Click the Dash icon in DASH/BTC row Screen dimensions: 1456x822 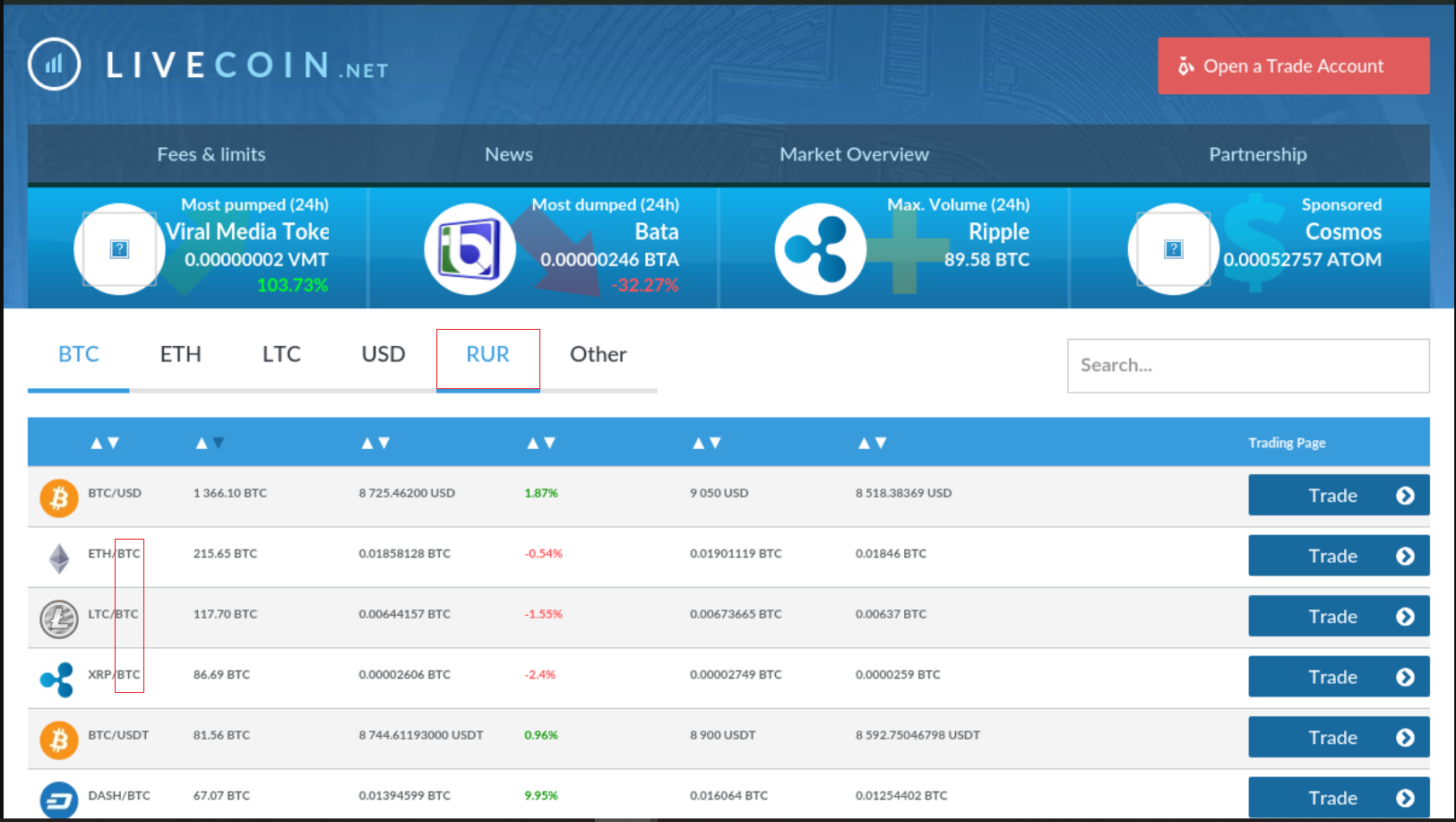(59, 799)
